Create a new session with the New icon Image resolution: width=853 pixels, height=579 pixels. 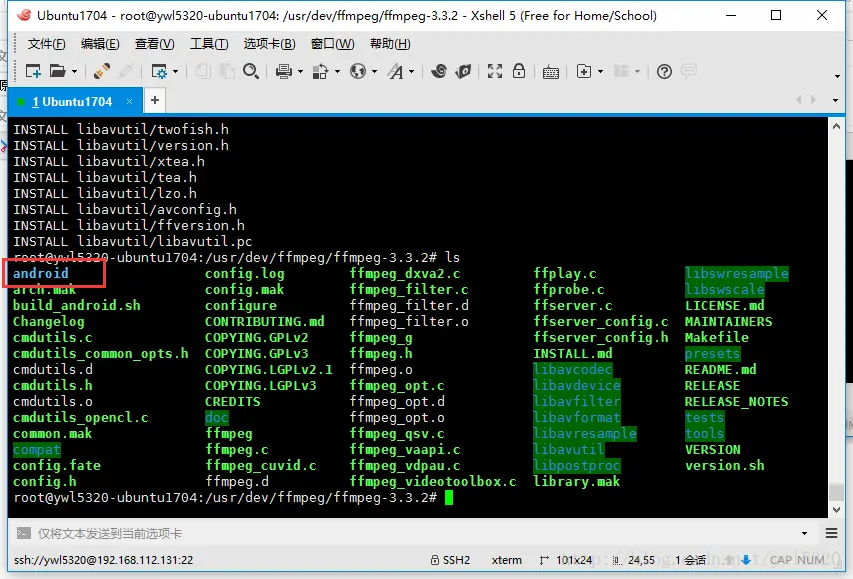click(33, 71)
